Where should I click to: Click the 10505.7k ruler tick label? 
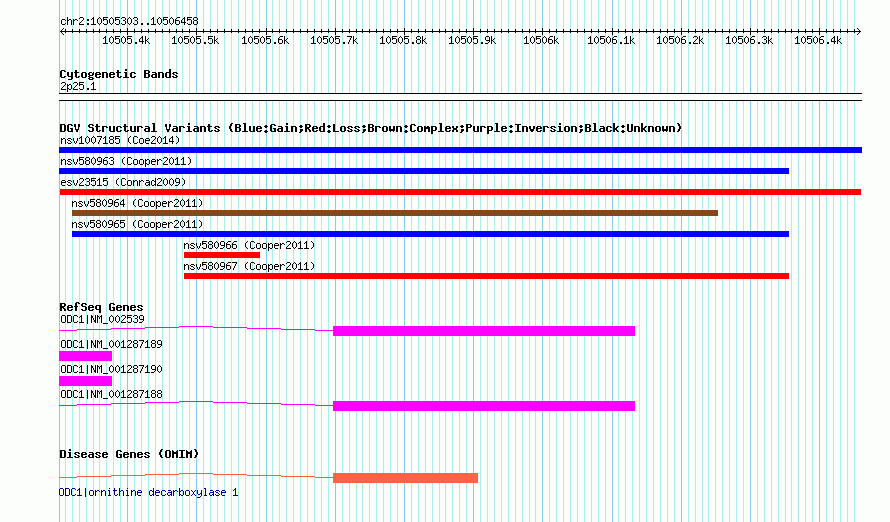point(334,40)
